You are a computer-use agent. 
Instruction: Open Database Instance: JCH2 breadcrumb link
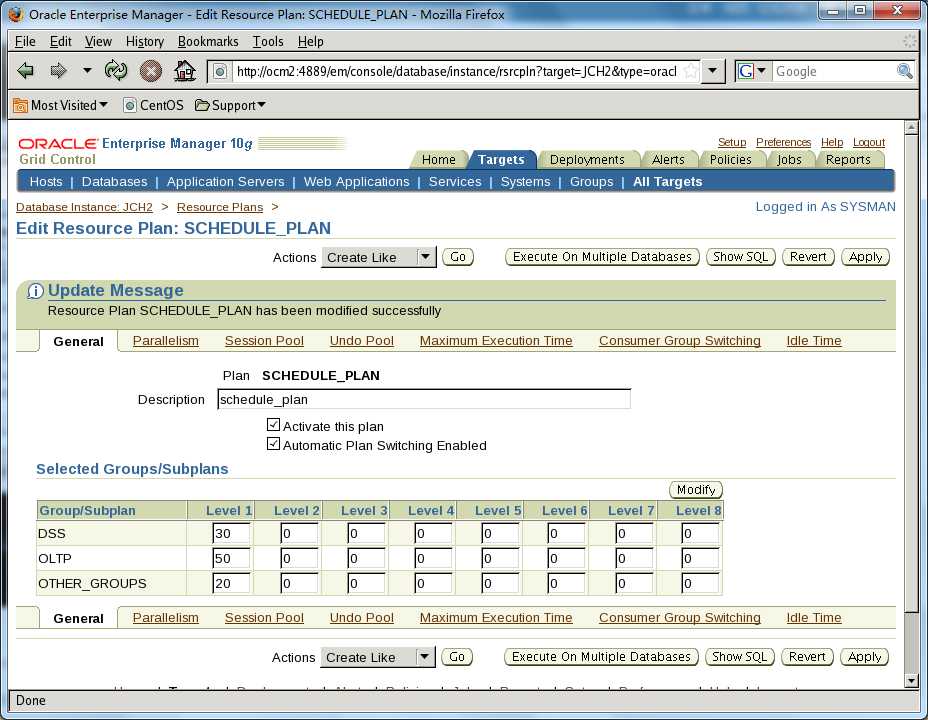84,207
